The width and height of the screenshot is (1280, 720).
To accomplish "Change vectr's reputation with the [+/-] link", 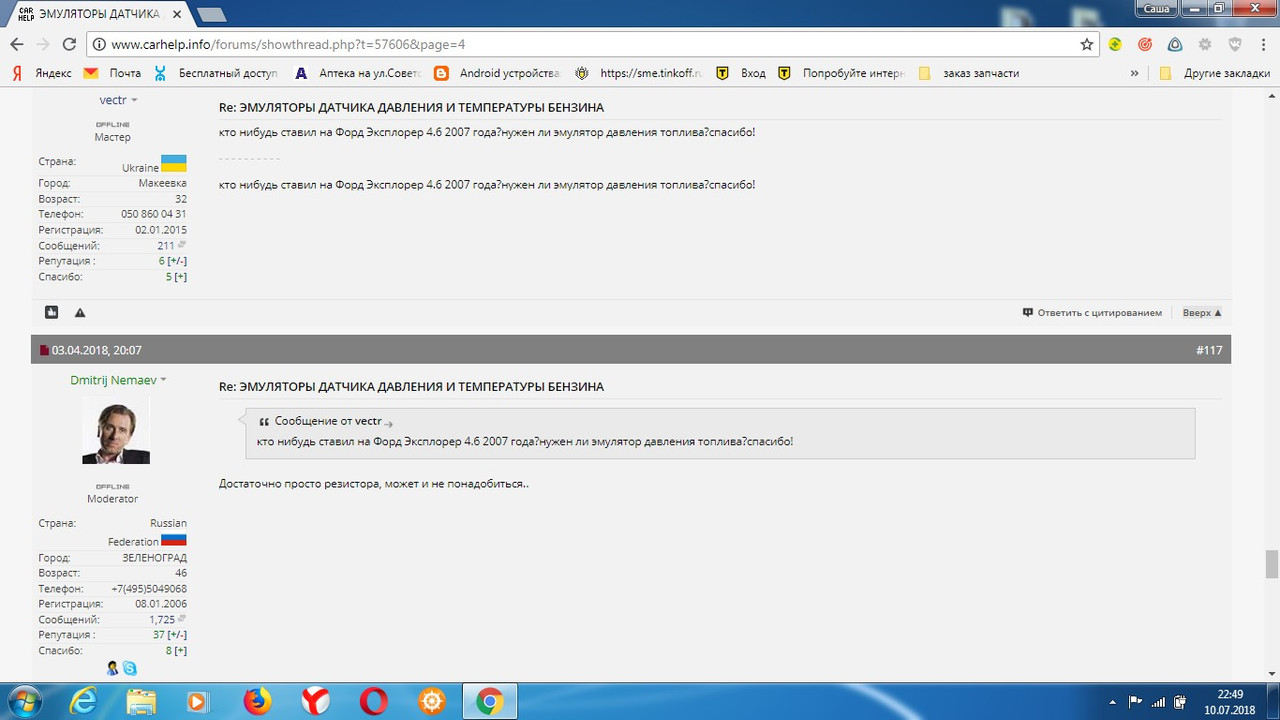I will 178,261.
